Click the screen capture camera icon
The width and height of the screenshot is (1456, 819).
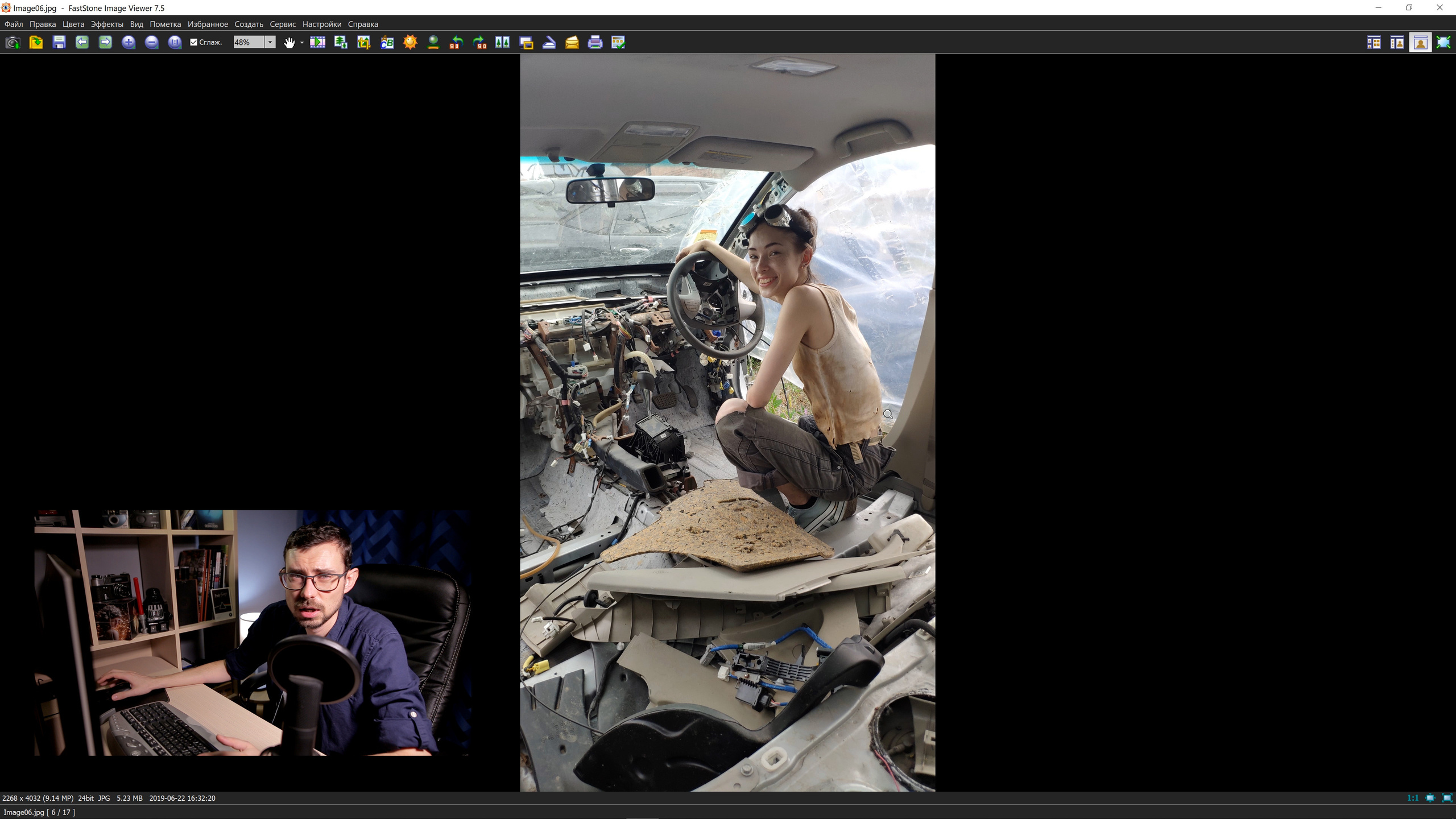(13, 43)
